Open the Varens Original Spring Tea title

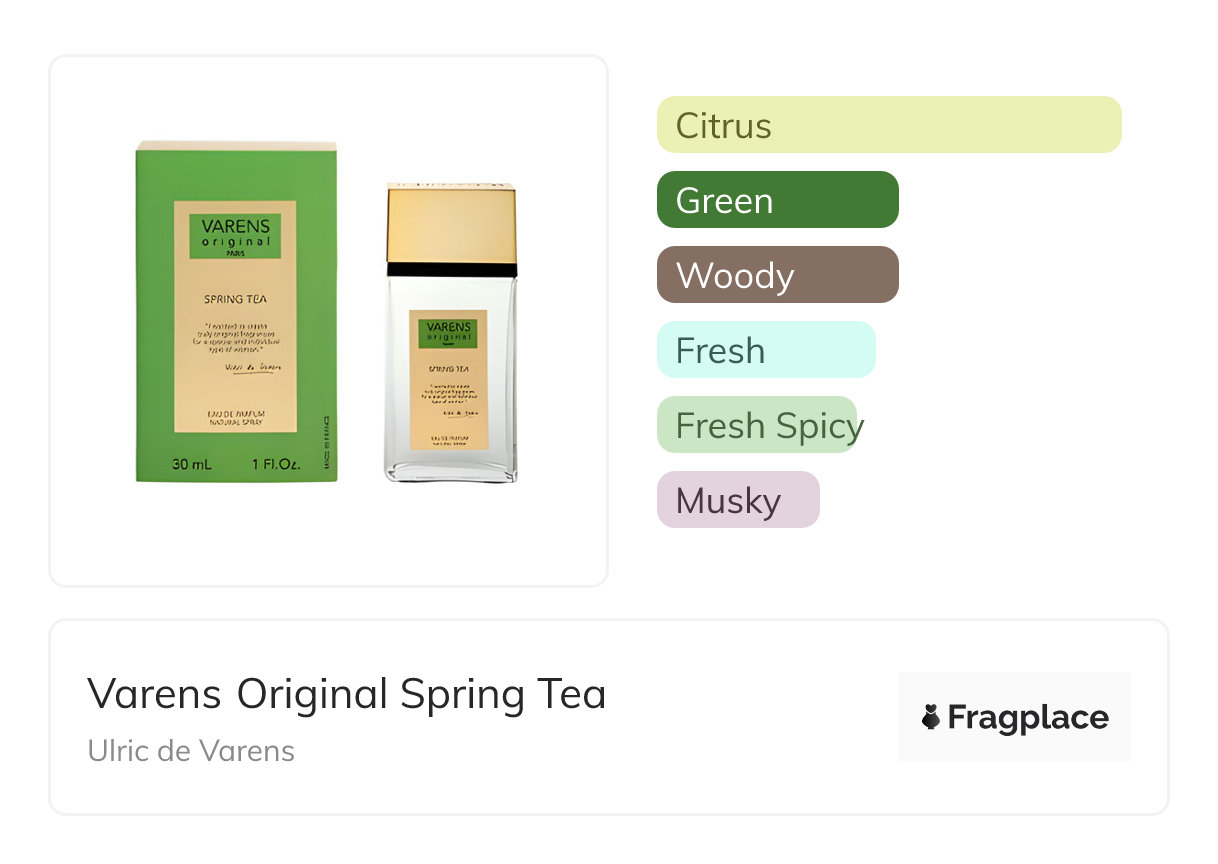tap(346, 694)
